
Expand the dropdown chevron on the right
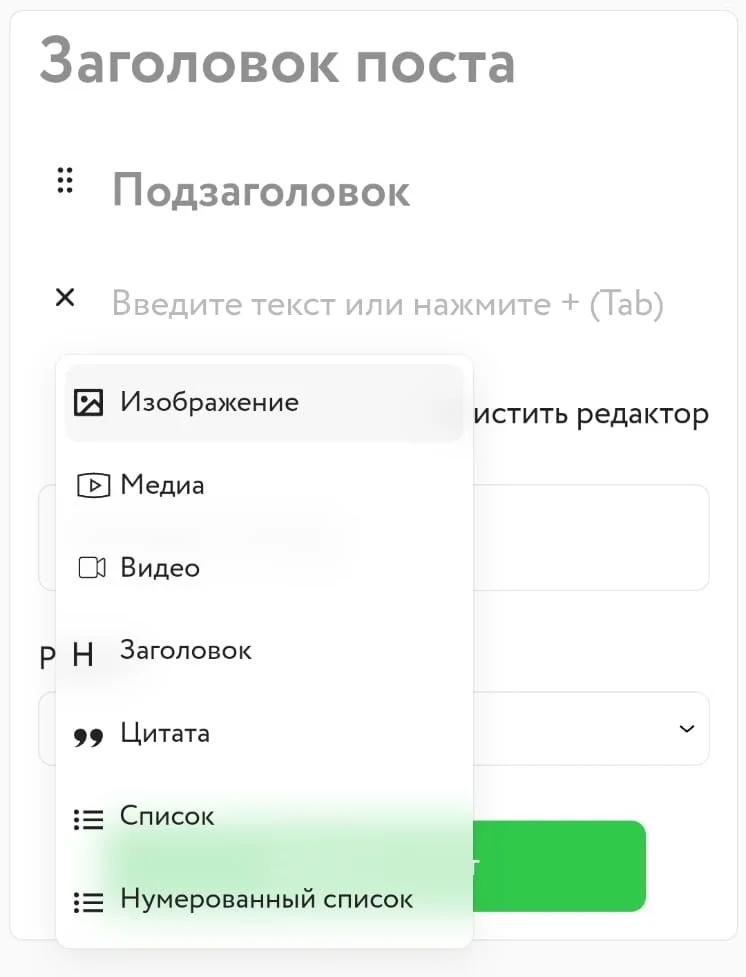coord(687,729)
